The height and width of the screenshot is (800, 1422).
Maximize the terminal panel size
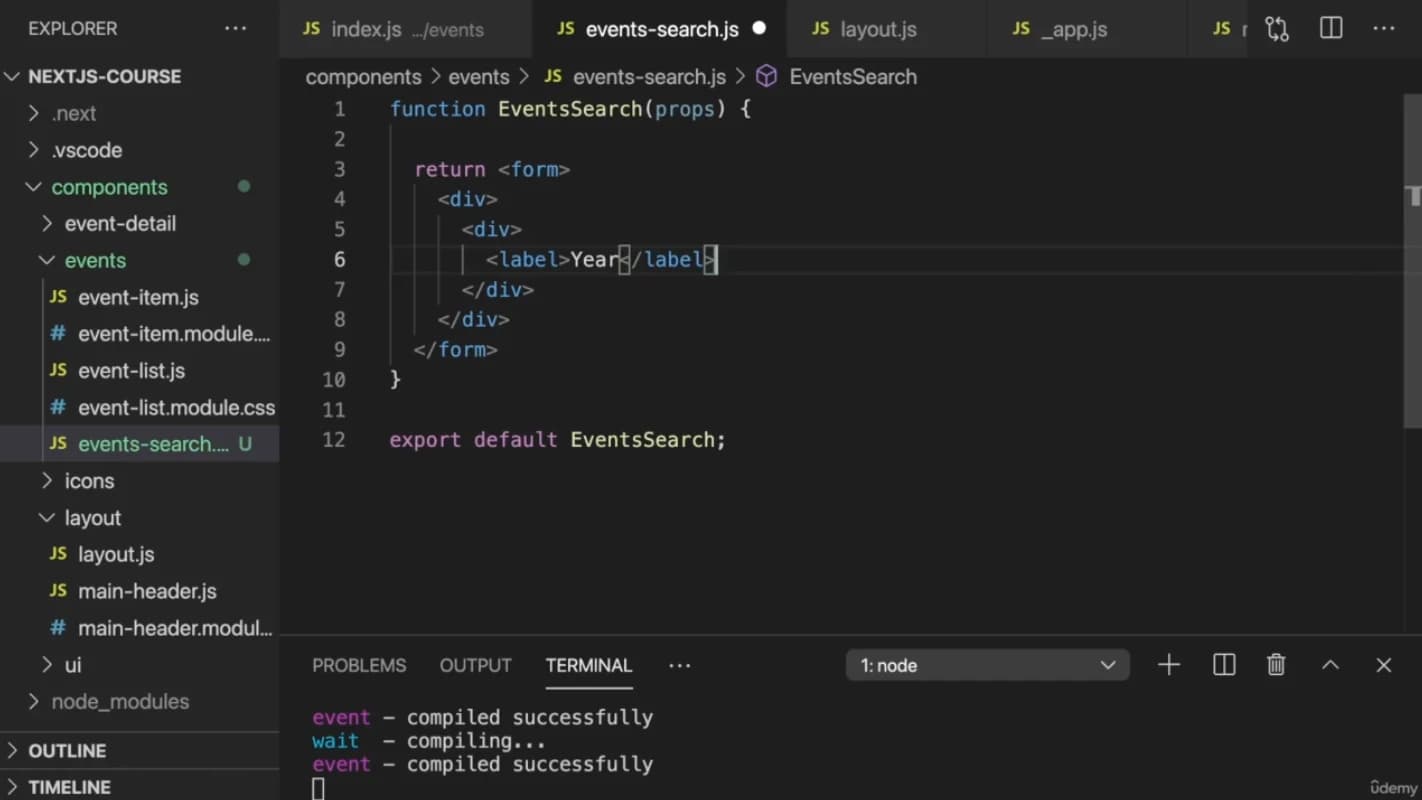1330,665
